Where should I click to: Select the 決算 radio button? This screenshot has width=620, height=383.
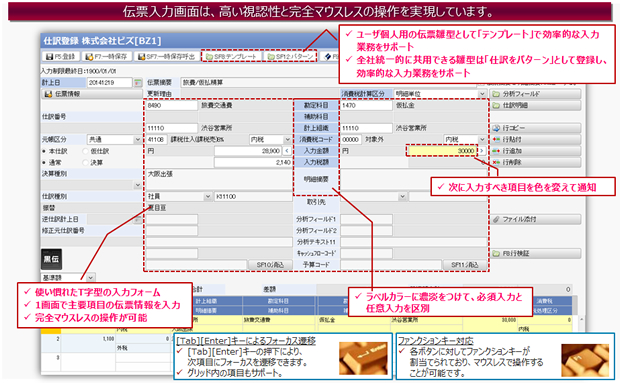85,162
